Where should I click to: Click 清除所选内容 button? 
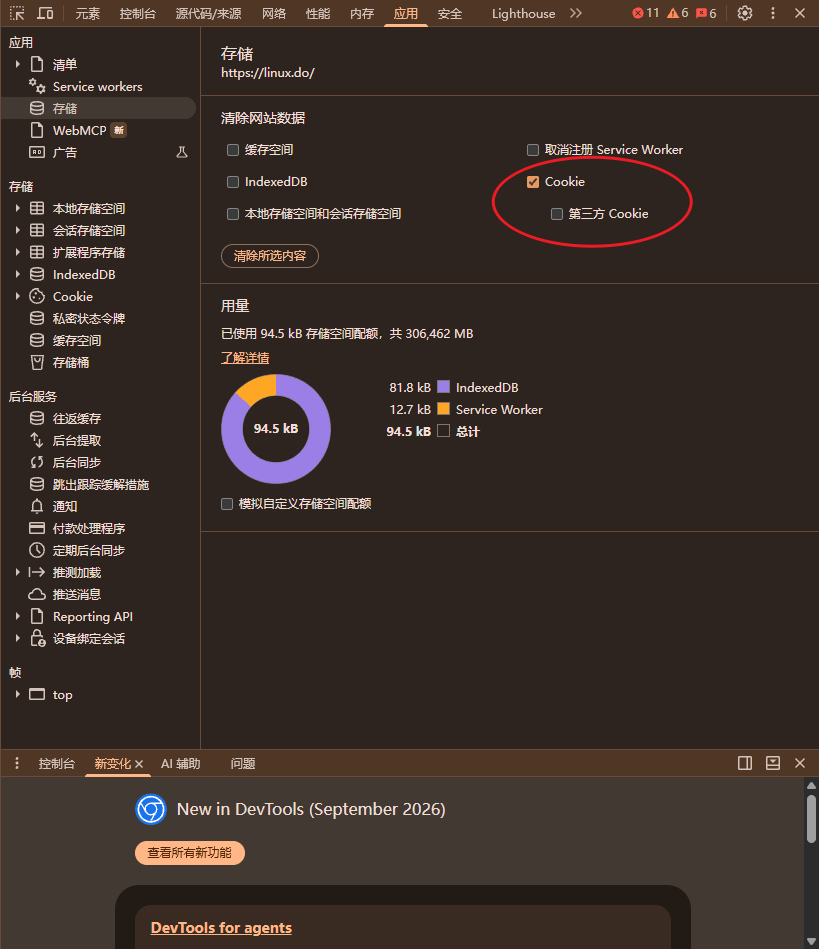coord(270,256)
